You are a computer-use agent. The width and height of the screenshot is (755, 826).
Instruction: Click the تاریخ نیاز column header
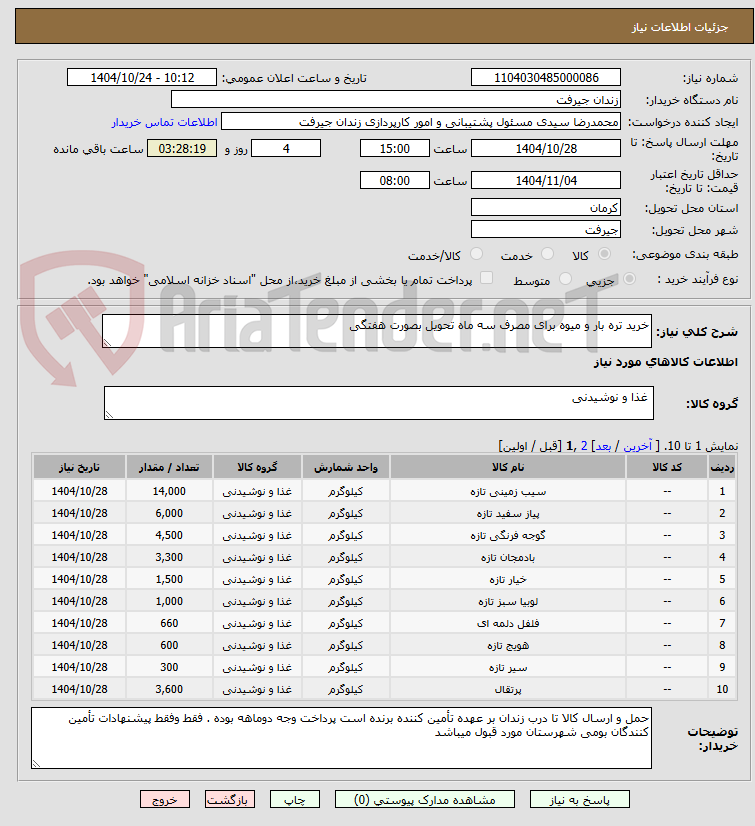click(x=80, y=467)
